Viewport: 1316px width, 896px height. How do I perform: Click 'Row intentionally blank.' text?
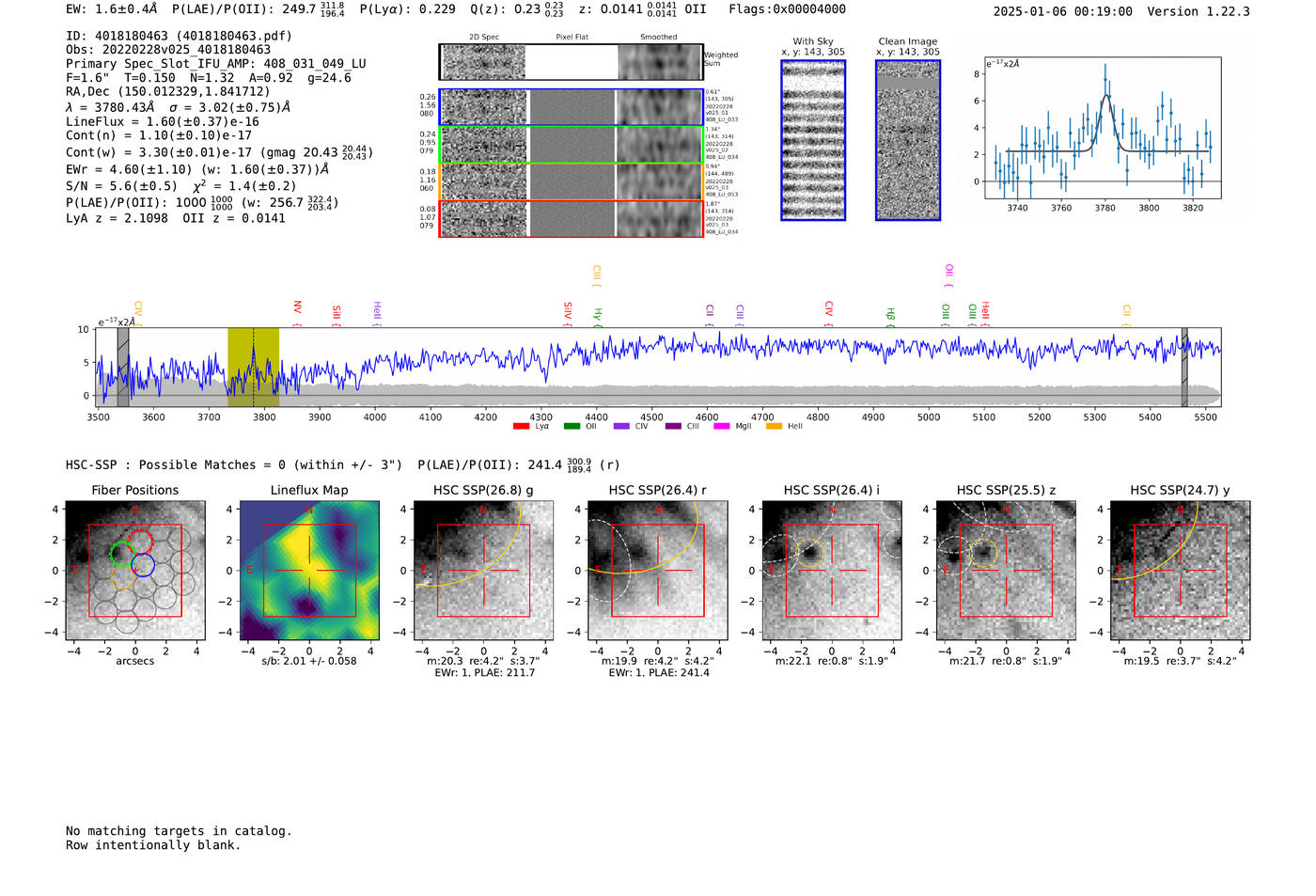point(153,845)
